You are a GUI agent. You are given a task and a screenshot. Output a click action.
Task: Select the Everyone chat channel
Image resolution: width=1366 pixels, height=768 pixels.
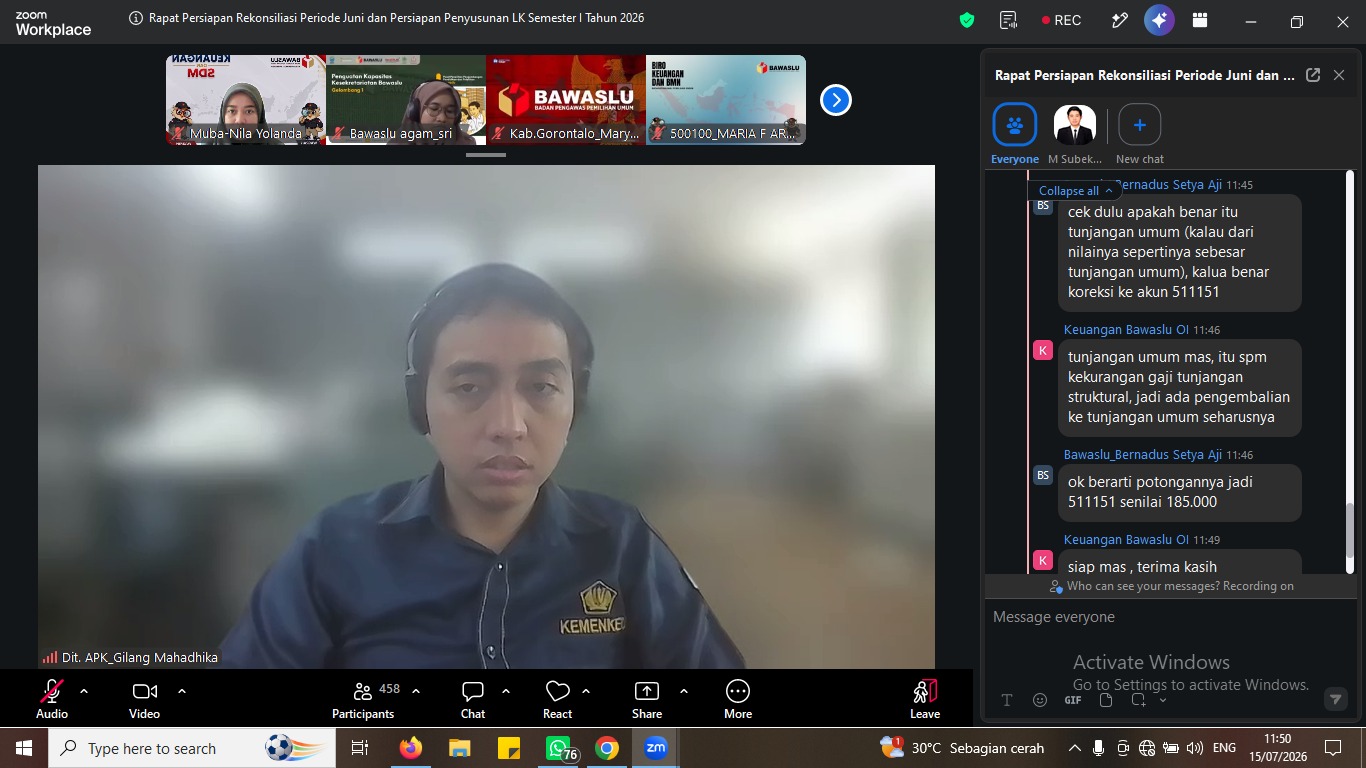pyautogui.click(x=1015, y=134)
